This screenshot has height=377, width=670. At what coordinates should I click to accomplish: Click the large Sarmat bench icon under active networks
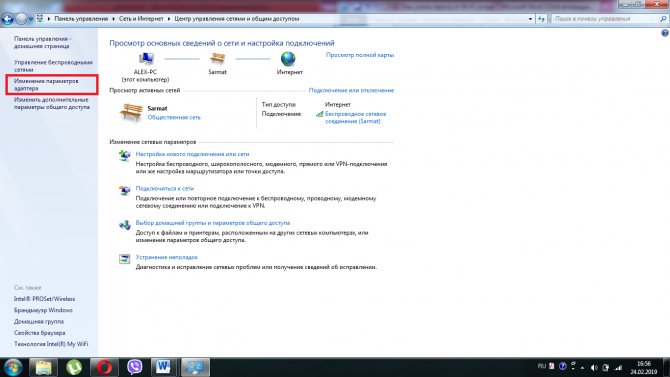[131, 112]
